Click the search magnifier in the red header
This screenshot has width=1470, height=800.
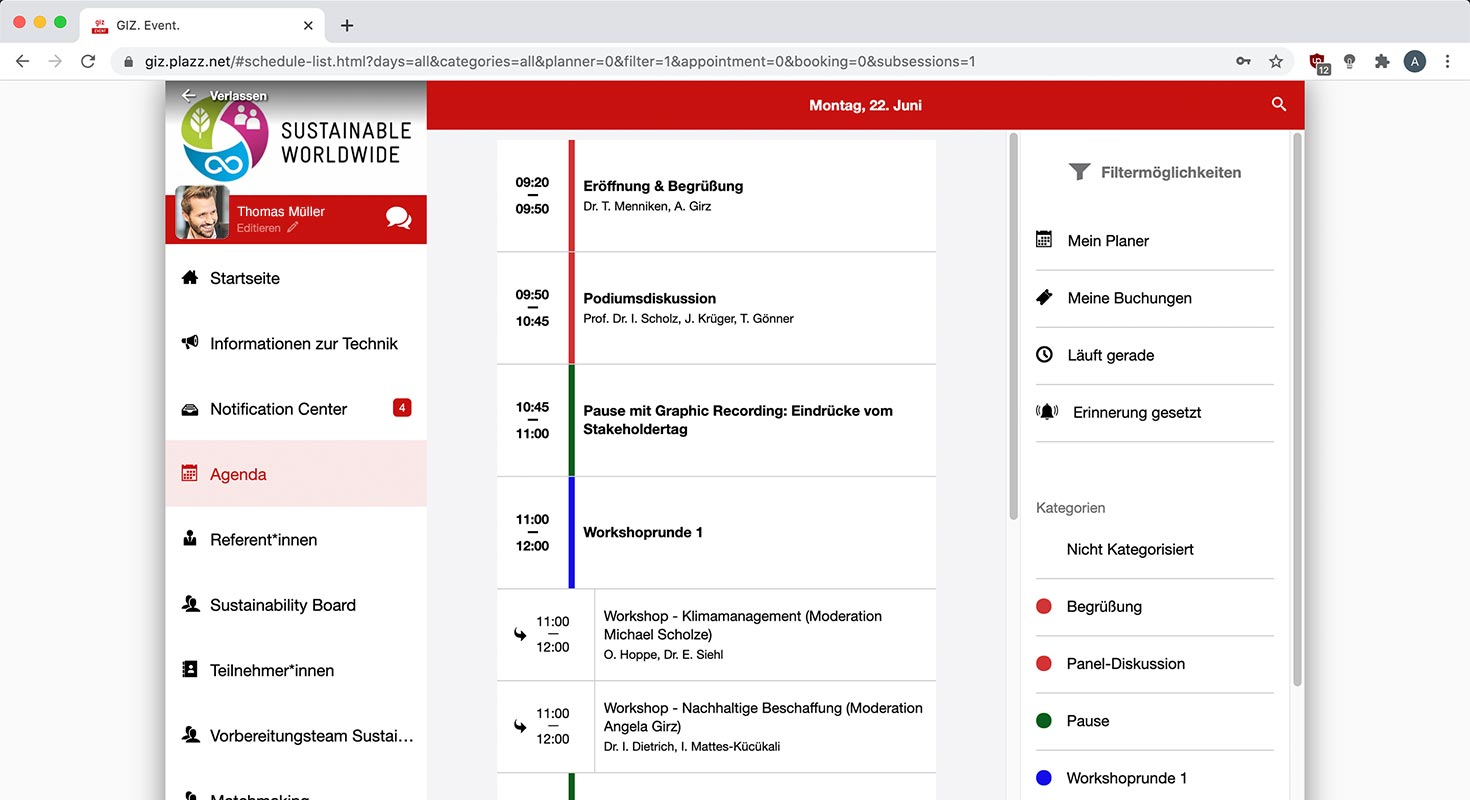[1278, 105]
